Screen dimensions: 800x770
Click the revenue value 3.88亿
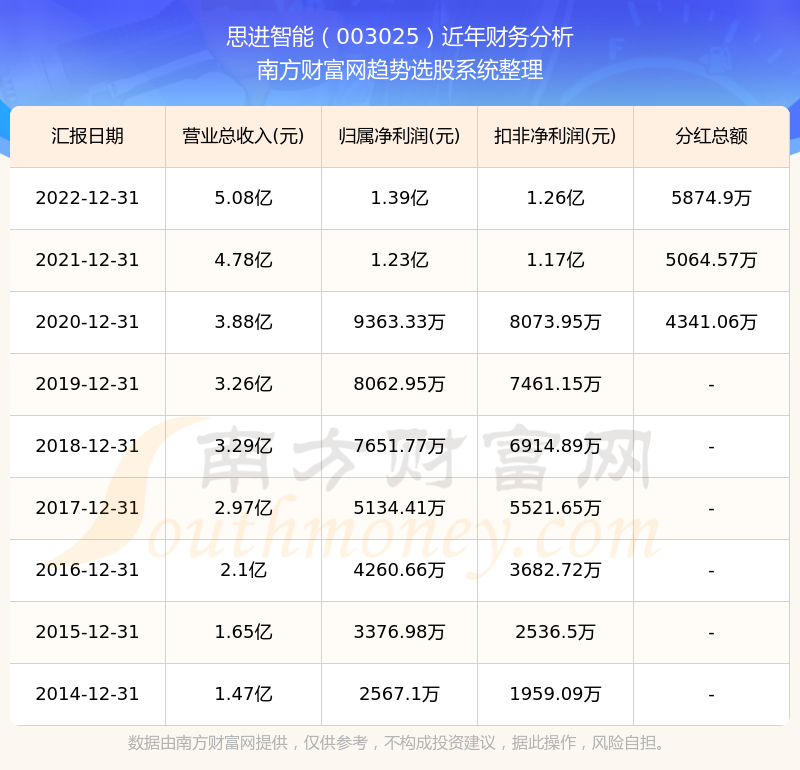coord(243,322)
